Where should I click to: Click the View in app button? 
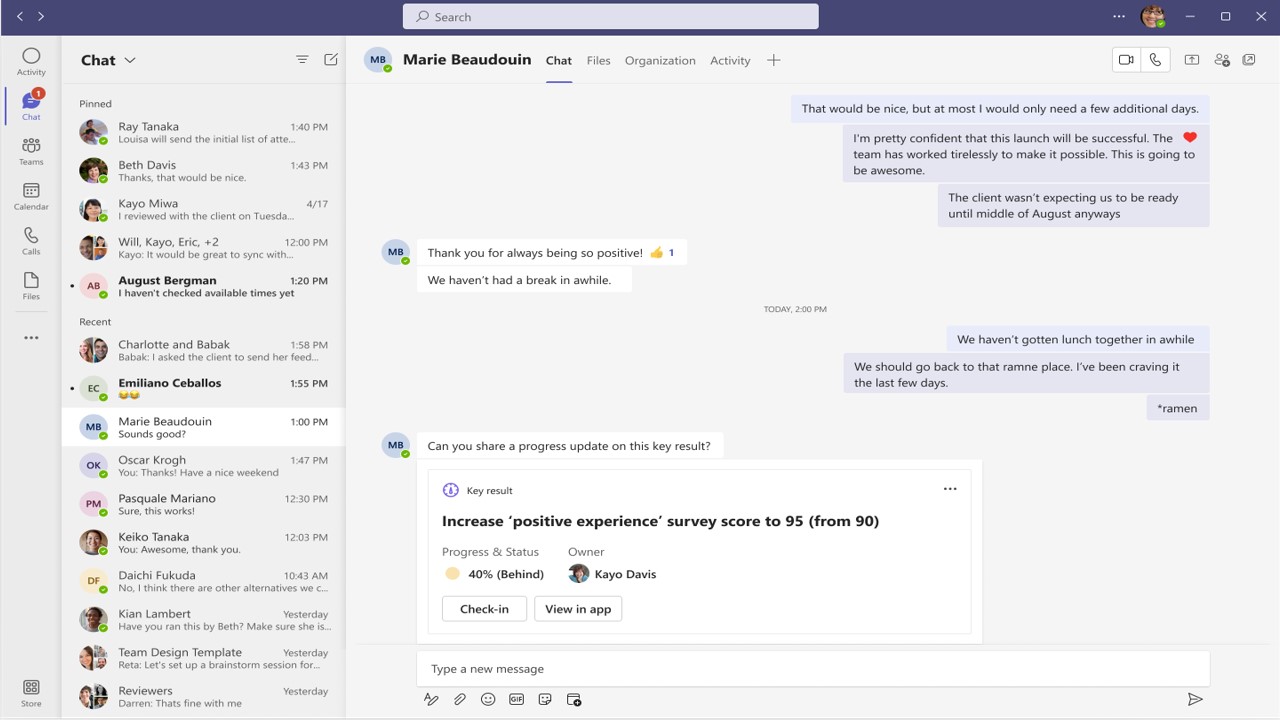[x=578, y=609]
